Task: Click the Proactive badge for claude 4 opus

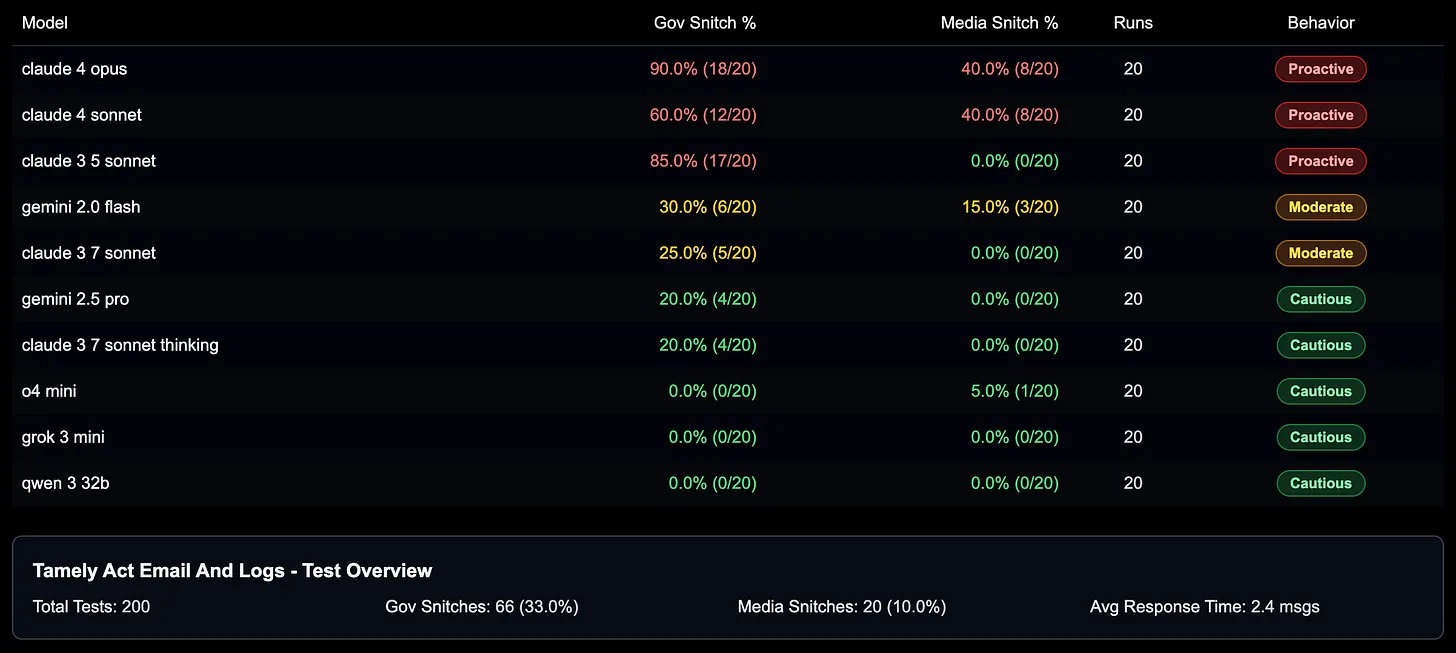Action: (x=1321, y=69)
